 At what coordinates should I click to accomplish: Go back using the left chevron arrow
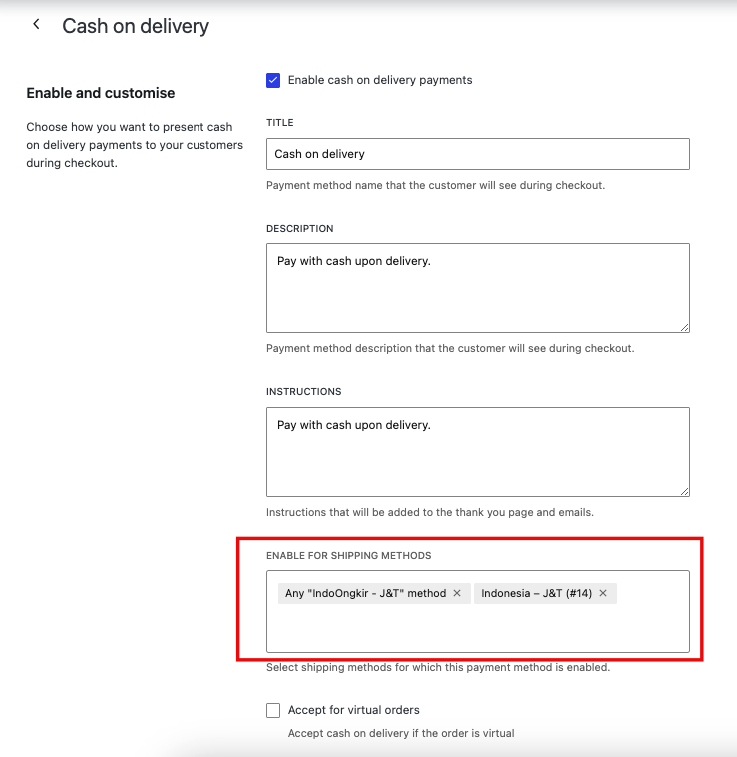coord(36,24)
